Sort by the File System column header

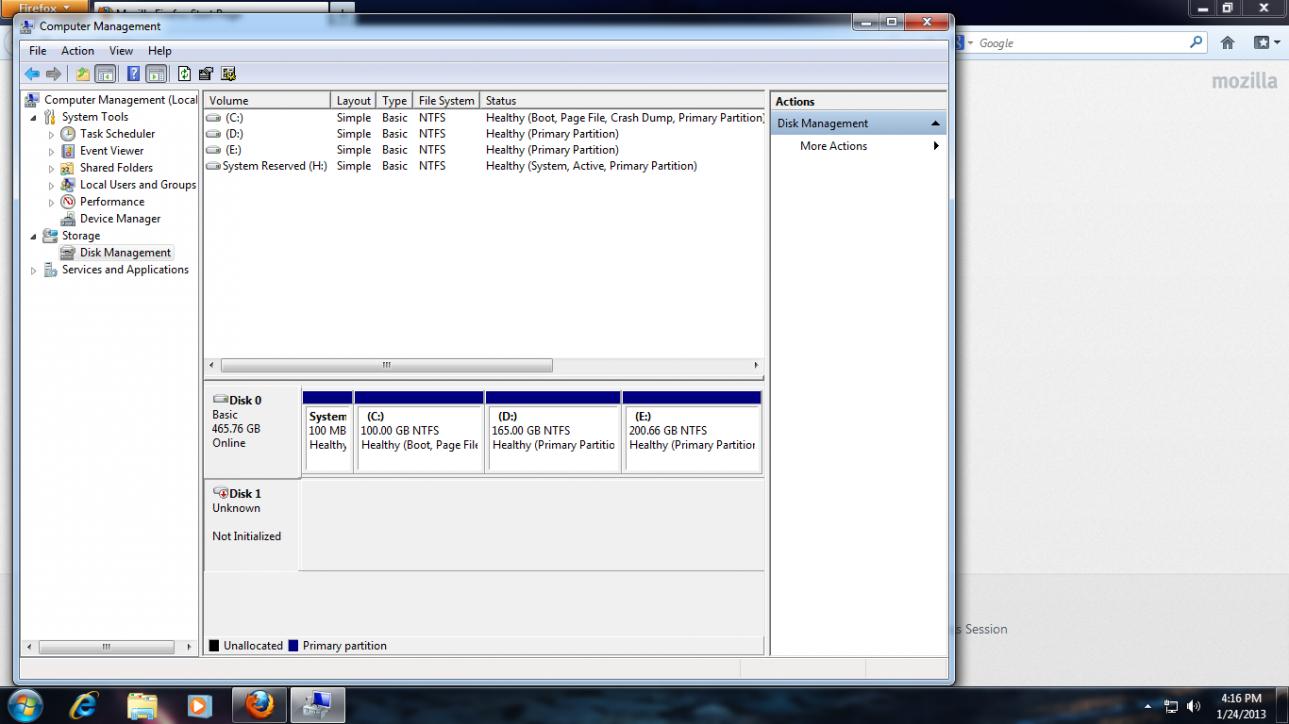[446, 101]
